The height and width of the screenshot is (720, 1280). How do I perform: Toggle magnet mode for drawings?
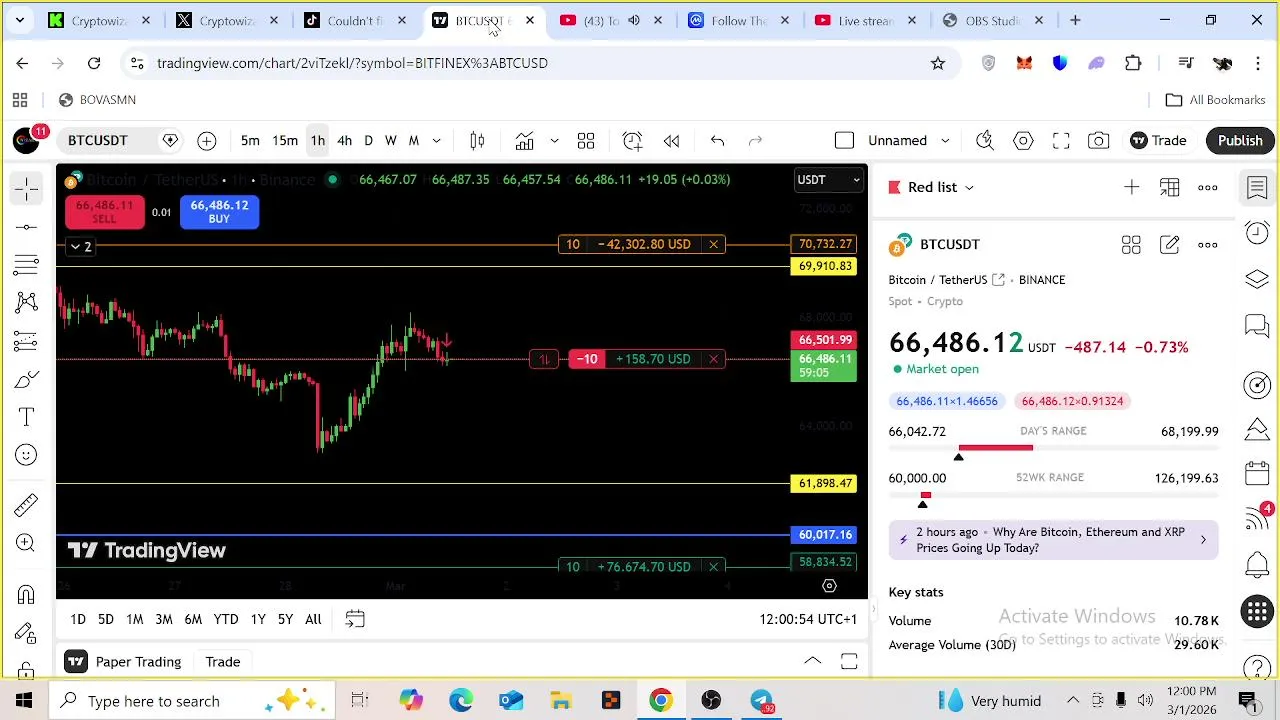[27, 595]
